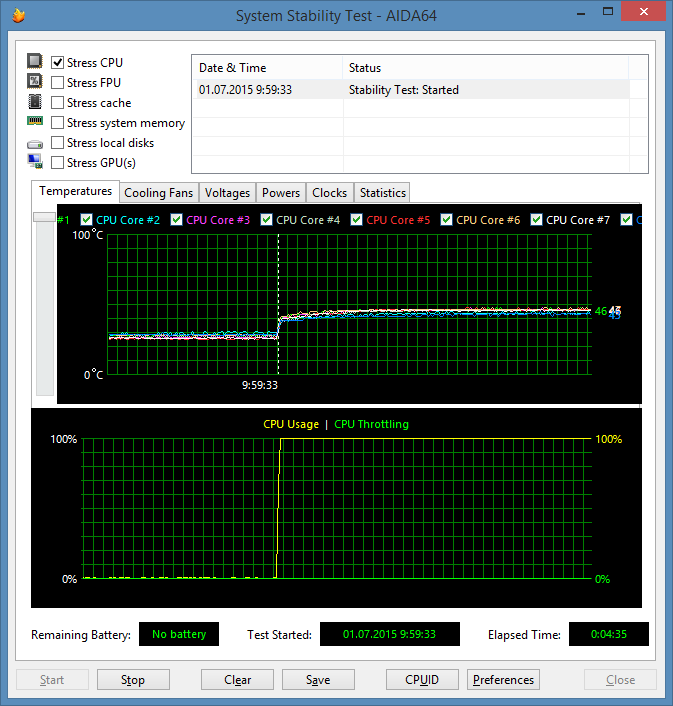673x706 pixels.
Task: Enable the Stress local disks checkbox
Action: [57, 143]
